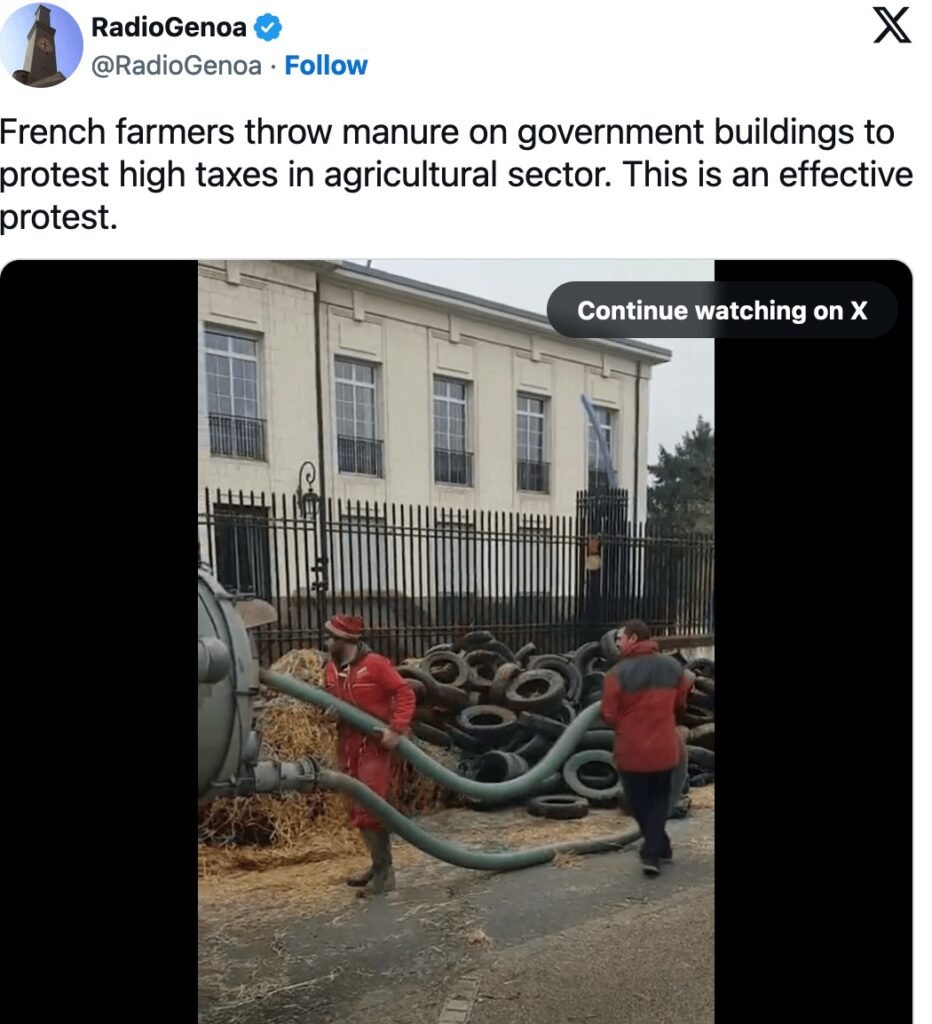The image size is (932, 1024).
Task: Click the dark tree behind the fence
Action: (x=682, y=477)
